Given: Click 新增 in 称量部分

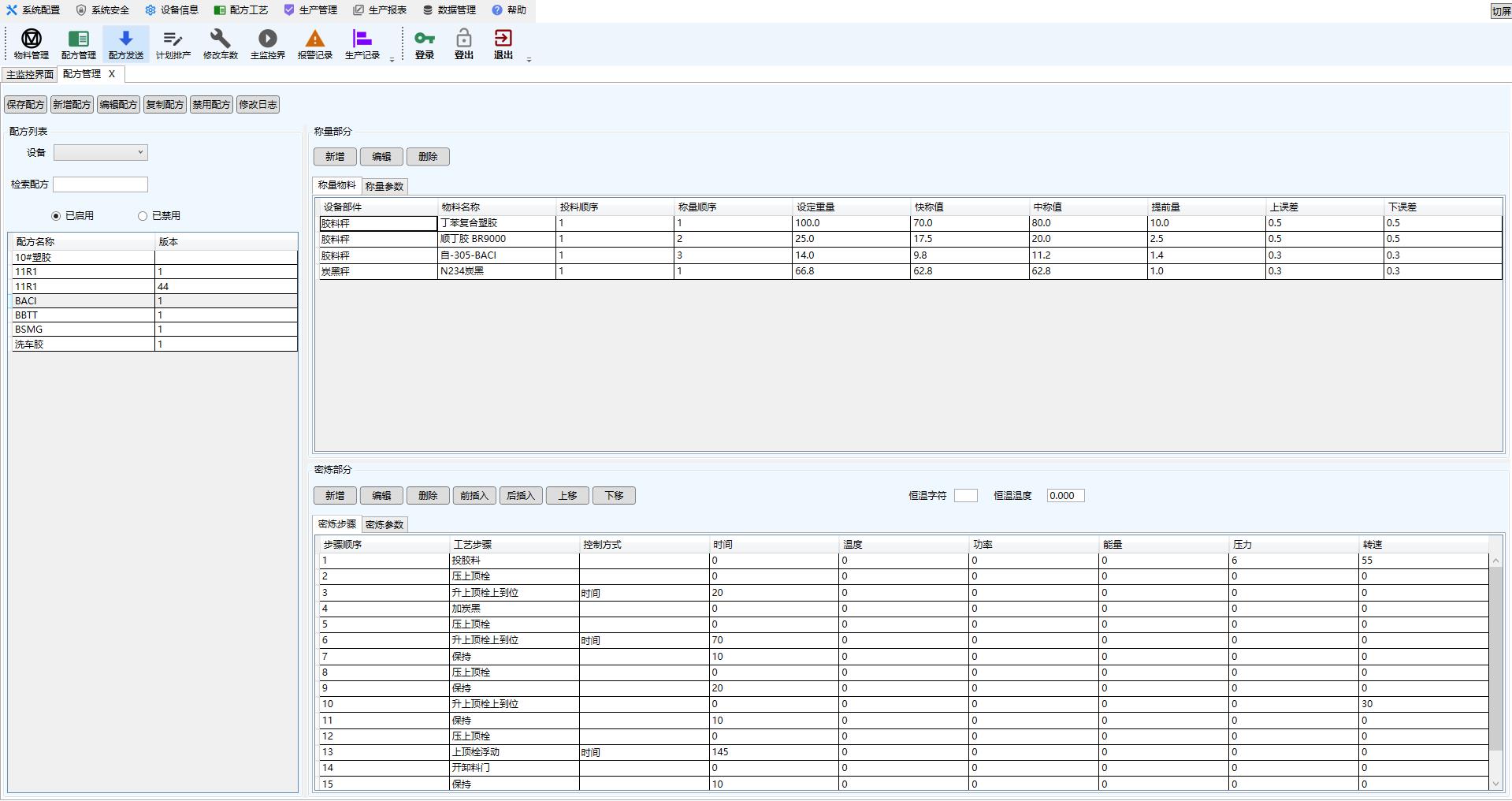Looking at the screenshot, I should 335,157.
